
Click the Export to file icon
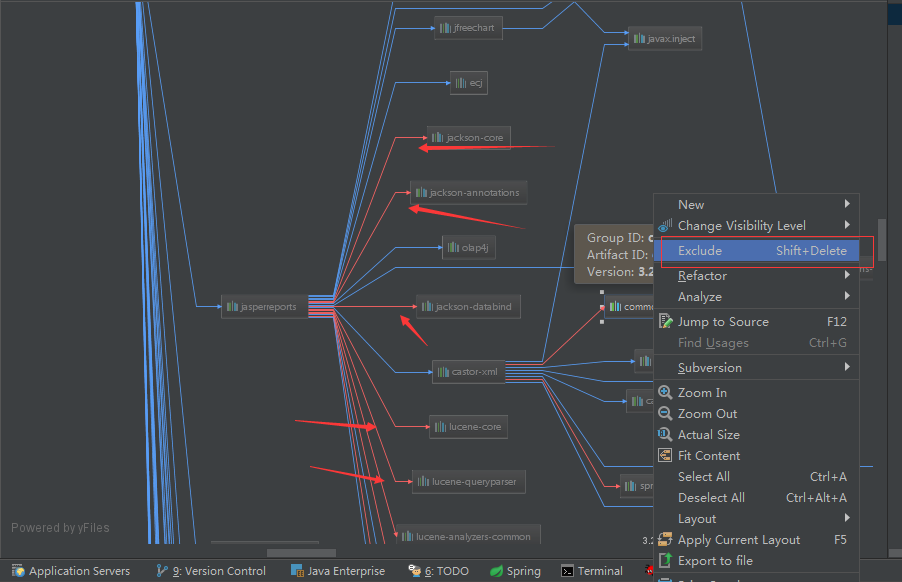pos(665,561)
